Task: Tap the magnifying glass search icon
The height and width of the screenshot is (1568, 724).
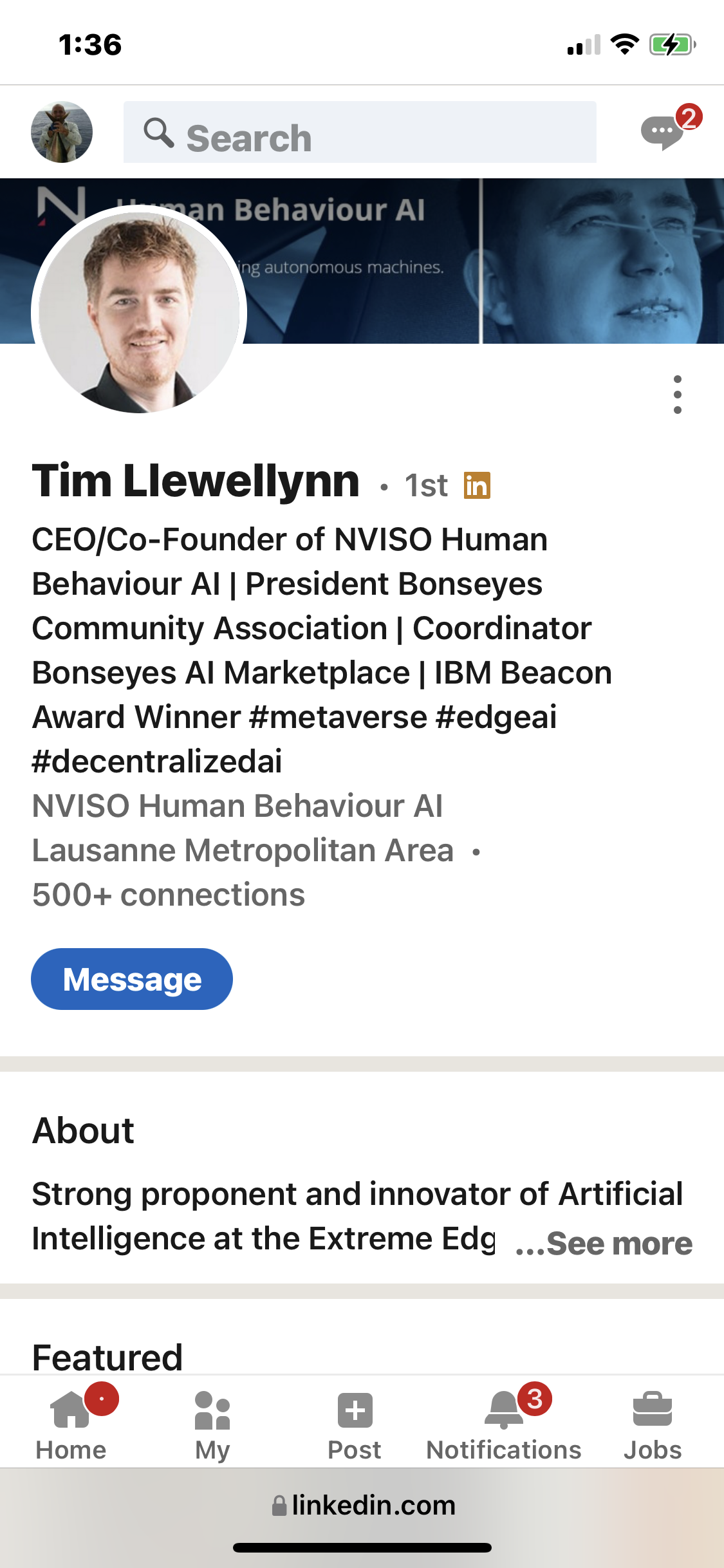Action: coord(158,133)
